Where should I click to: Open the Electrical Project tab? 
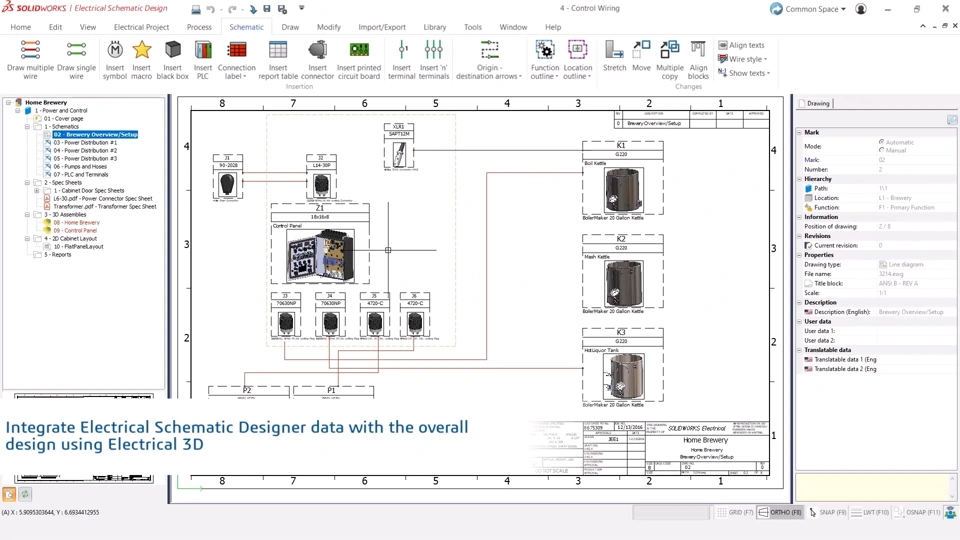point(141,27)
